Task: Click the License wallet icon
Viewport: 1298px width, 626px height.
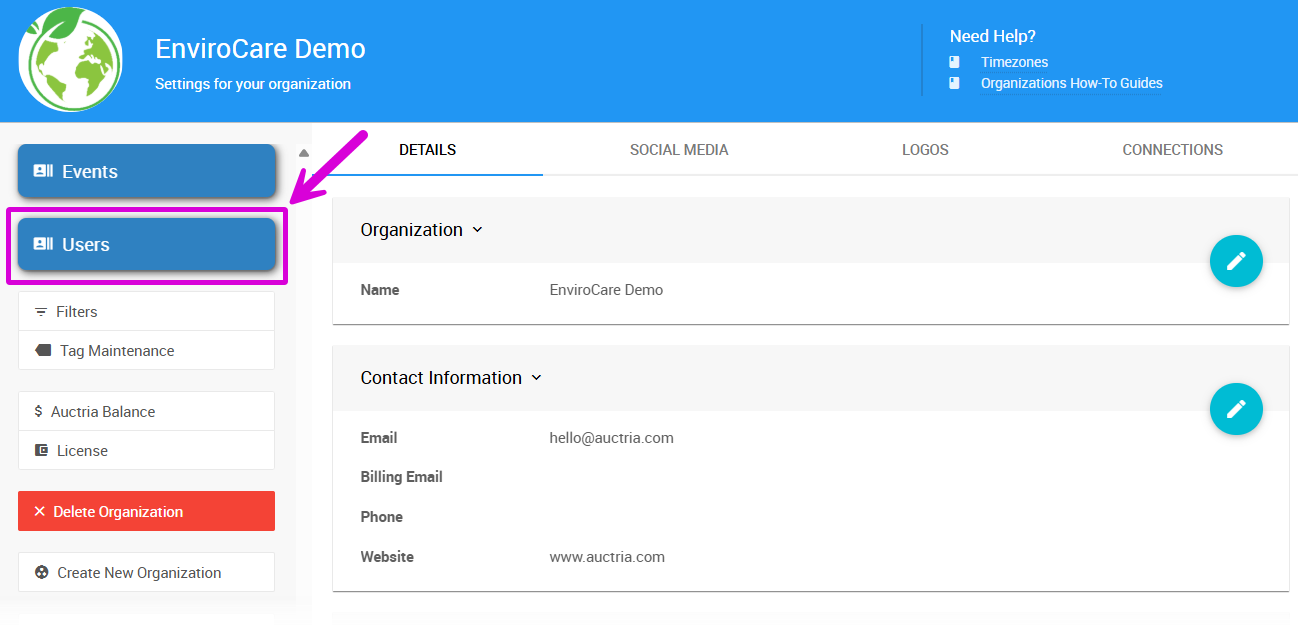Action: [41, 451]
